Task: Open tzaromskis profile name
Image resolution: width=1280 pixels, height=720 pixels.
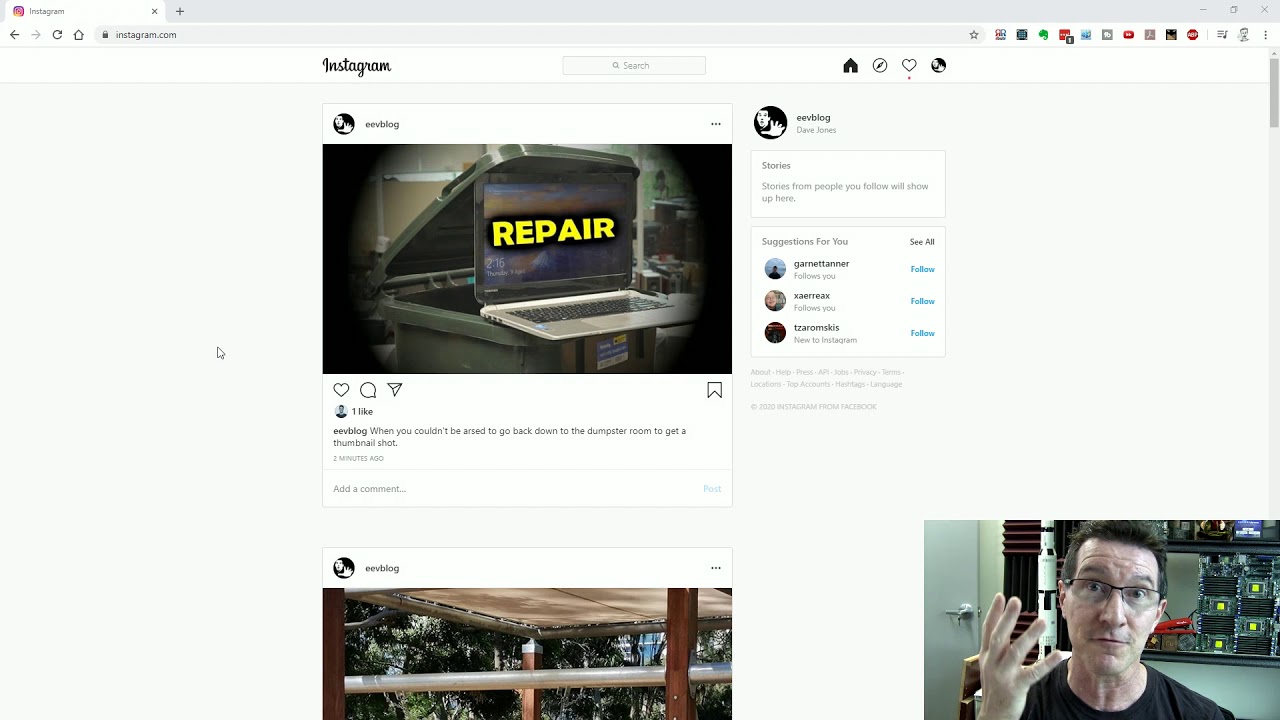Action: point(816,328)
